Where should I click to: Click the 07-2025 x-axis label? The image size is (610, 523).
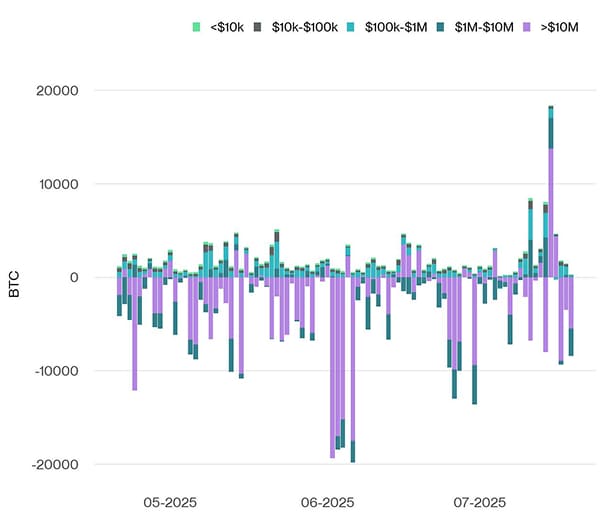(480, 502)
